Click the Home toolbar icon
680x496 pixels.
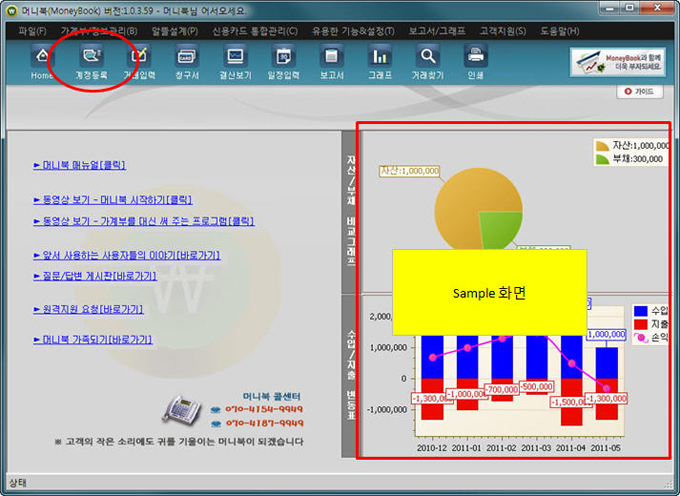click(43, 62)
